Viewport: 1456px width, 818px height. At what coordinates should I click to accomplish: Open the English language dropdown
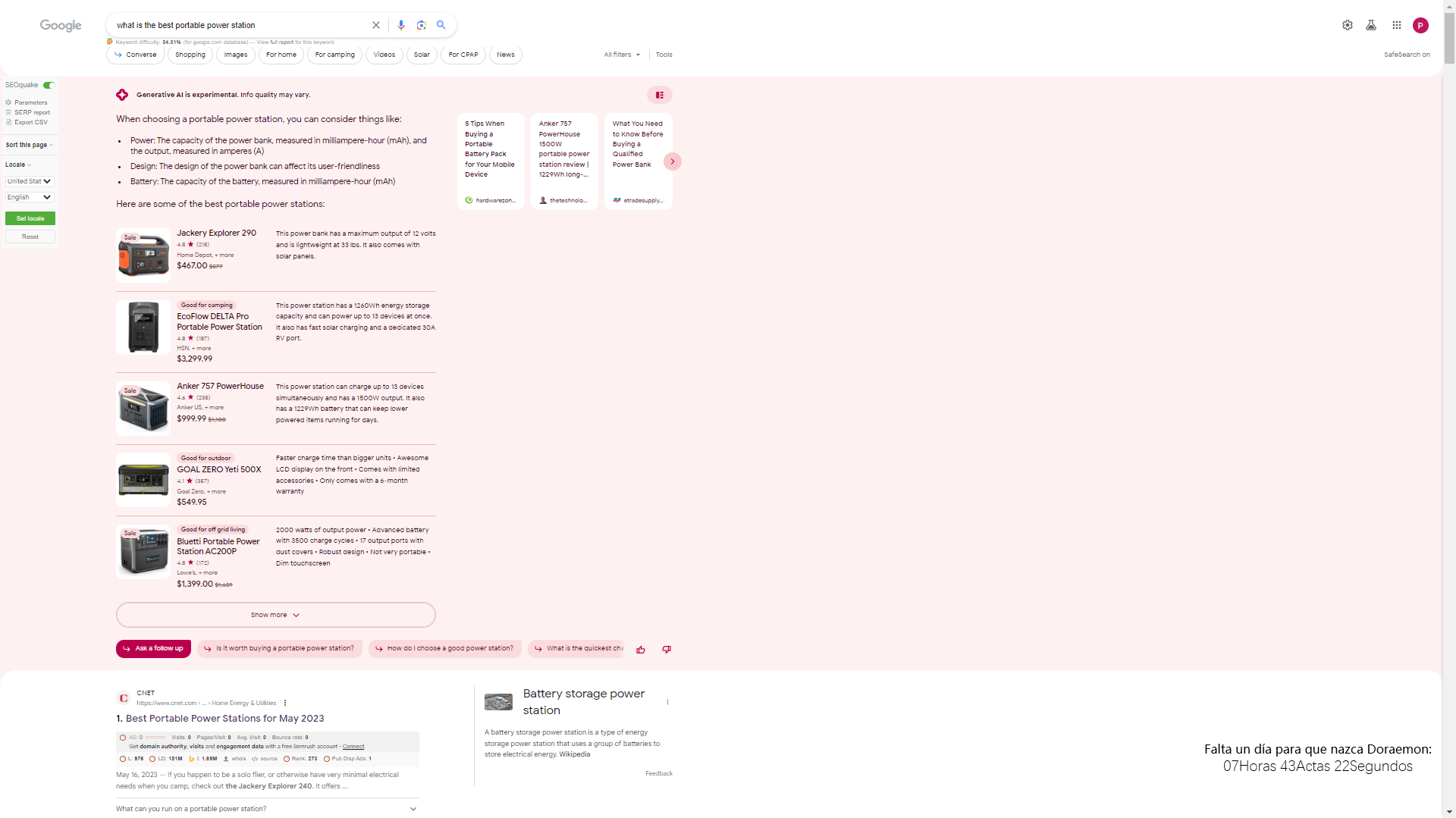30,197
